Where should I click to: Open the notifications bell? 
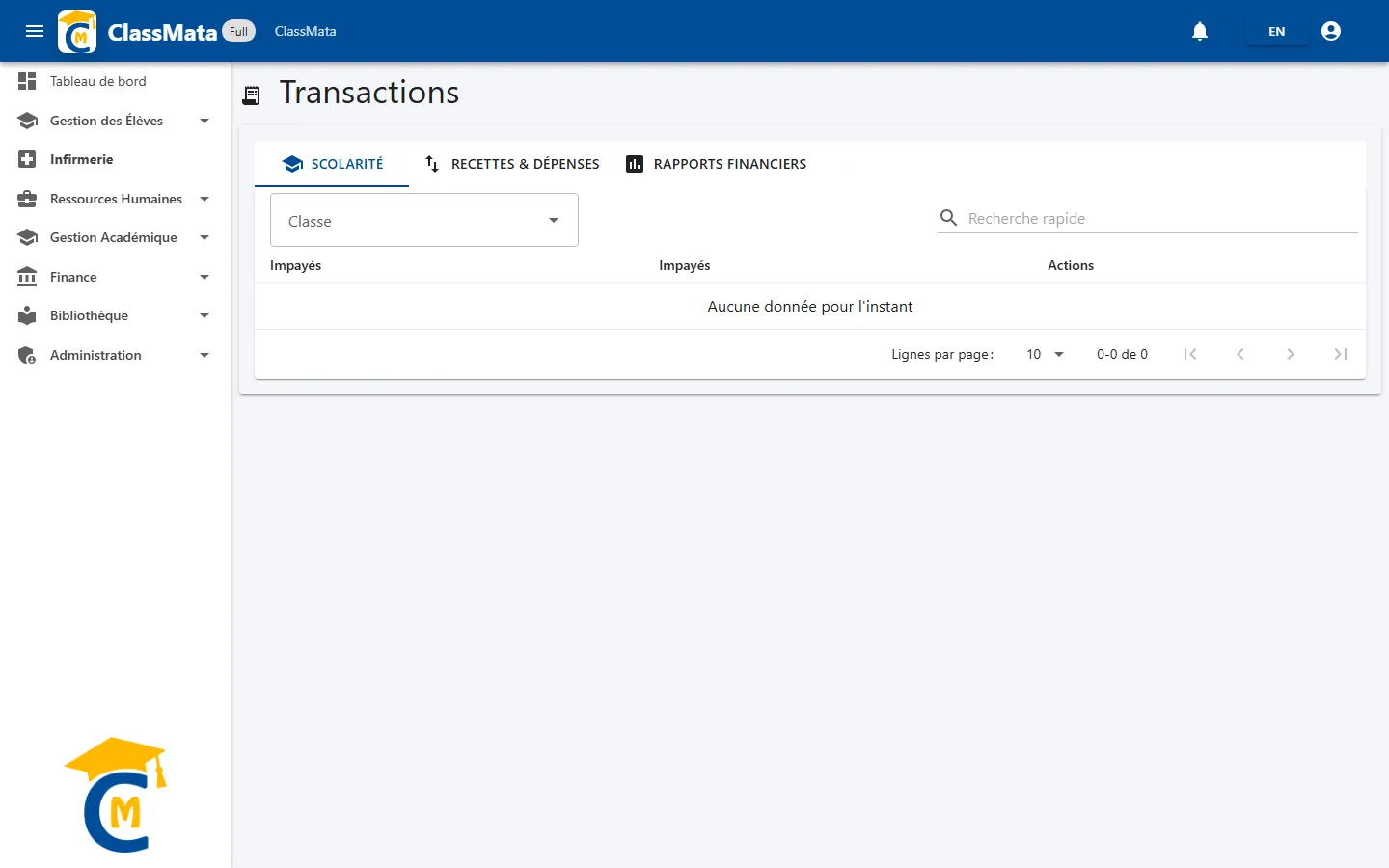tap(1200, 31)
